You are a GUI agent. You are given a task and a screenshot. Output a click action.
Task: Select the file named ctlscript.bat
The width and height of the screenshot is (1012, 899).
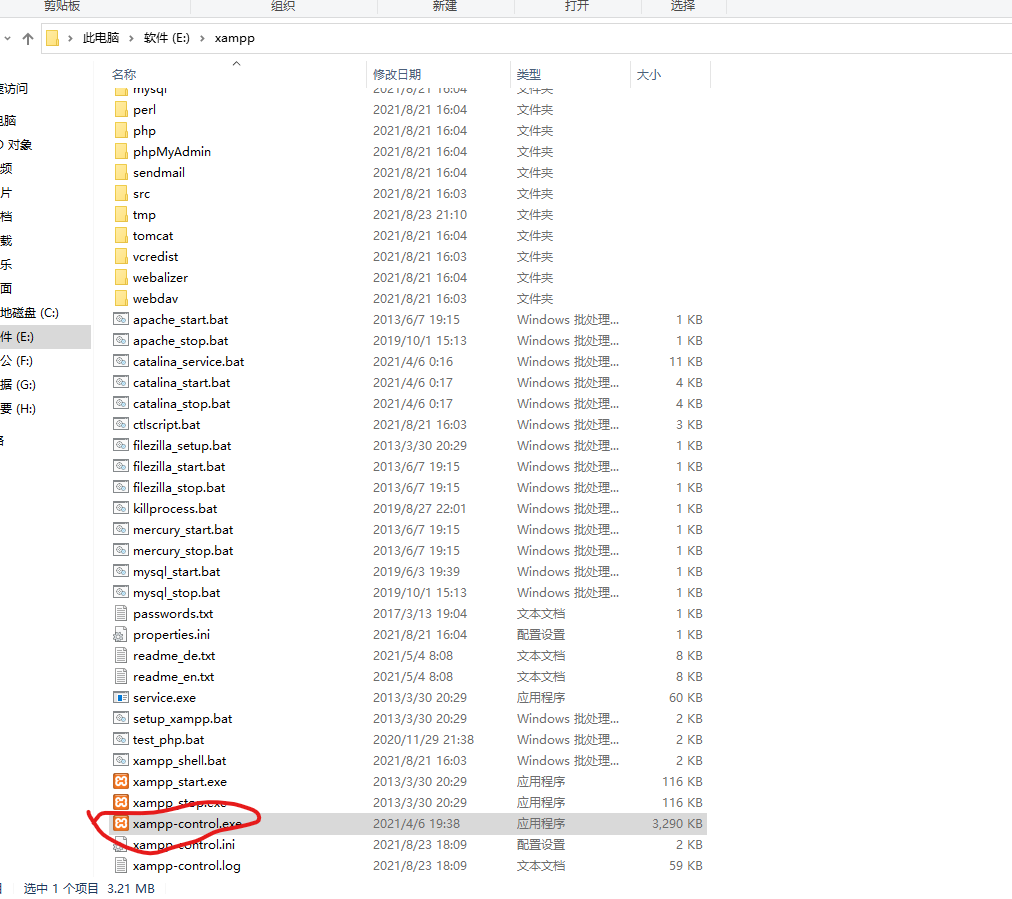(x=167, y=425)
